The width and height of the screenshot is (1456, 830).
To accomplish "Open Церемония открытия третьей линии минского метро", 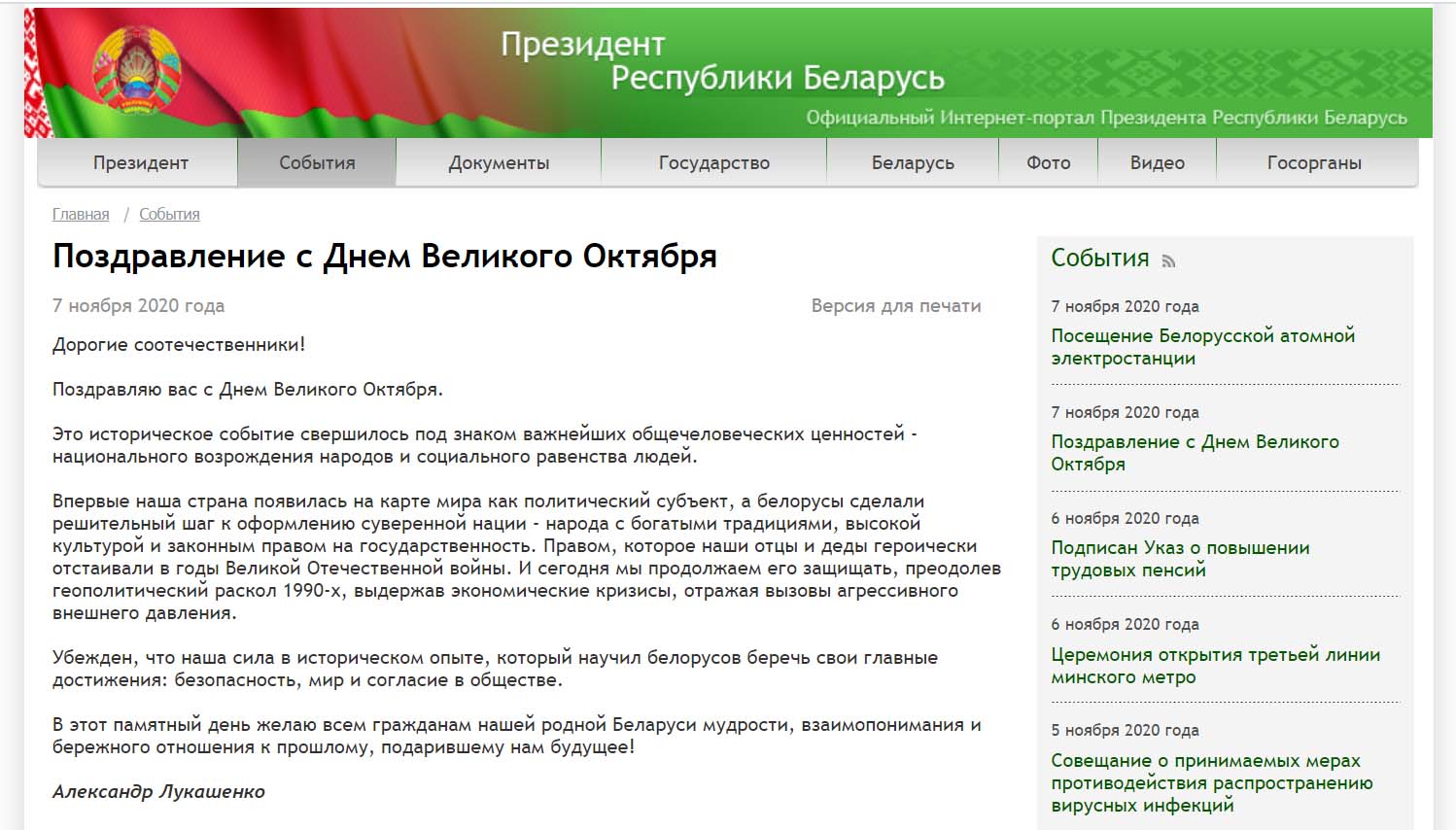I will click(1215, 666).
